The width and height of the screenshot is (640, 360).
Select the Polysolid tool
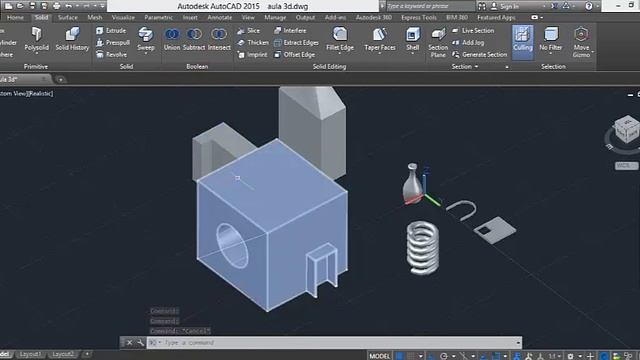click(x=36, y=40)
